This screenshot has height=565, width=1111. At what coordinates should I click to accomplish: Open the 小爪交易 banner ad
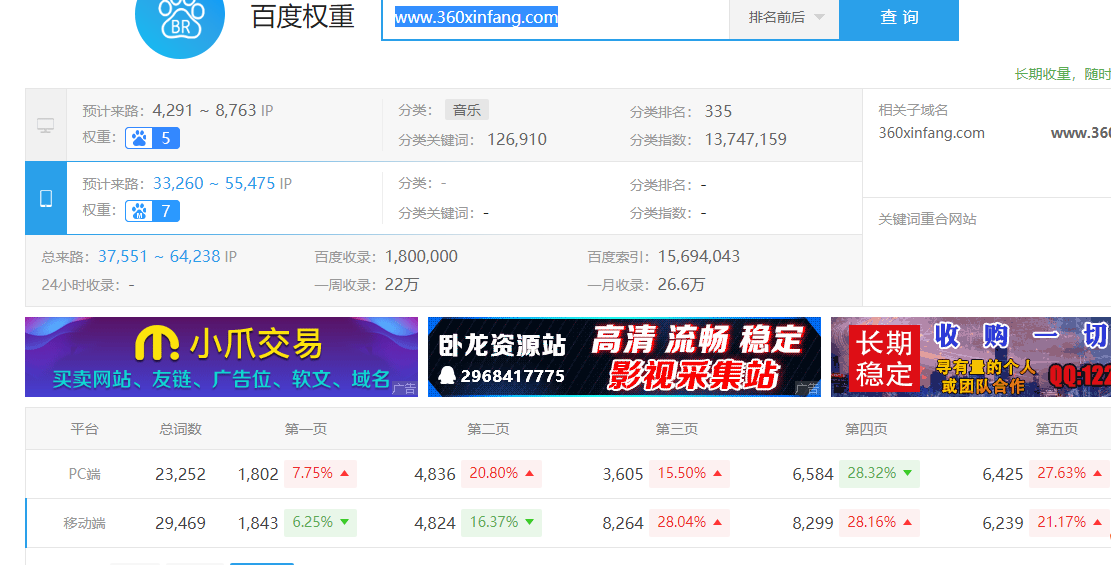(222, 357)
